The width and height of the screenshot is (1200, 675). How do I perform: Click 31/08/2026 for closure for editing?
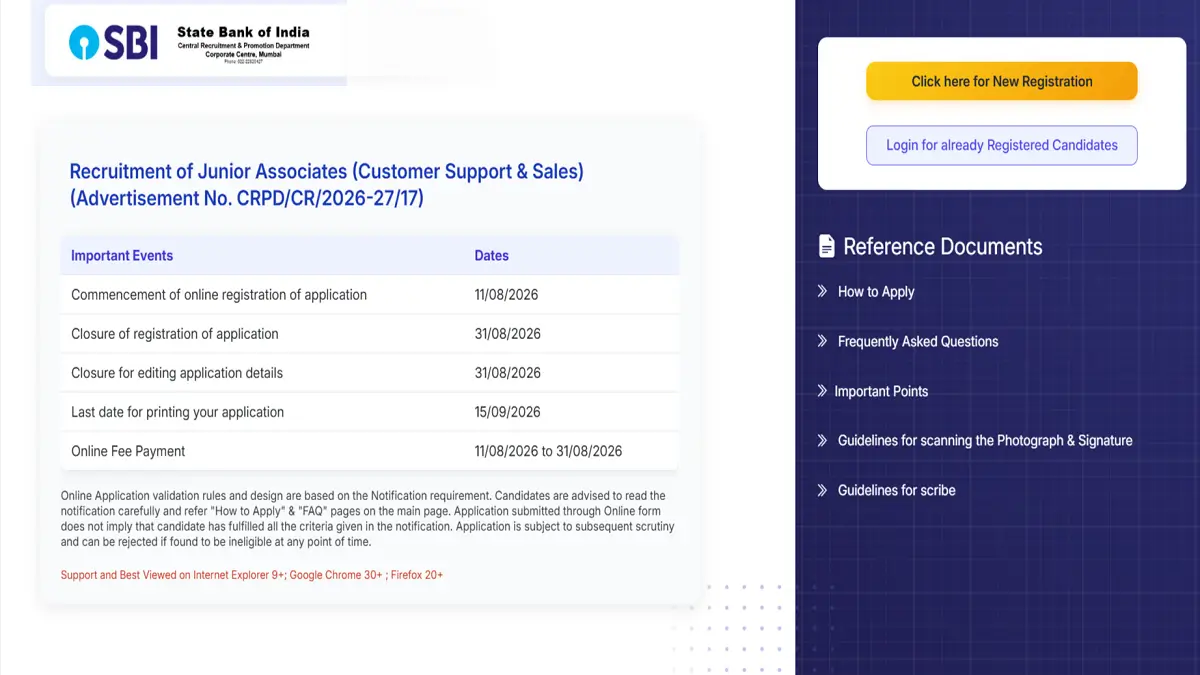[507, 373]
